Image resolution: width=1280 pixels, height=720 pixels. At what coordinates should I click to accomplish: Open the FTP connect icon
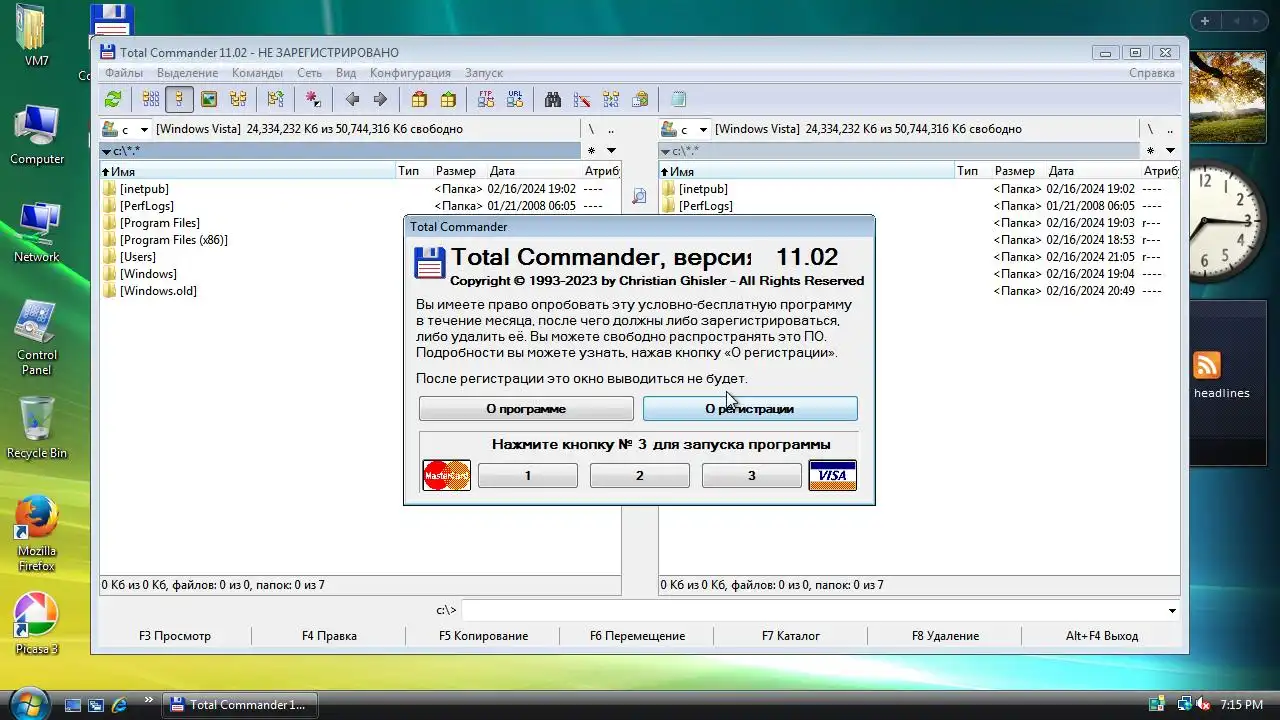click(x=486, y=99)
